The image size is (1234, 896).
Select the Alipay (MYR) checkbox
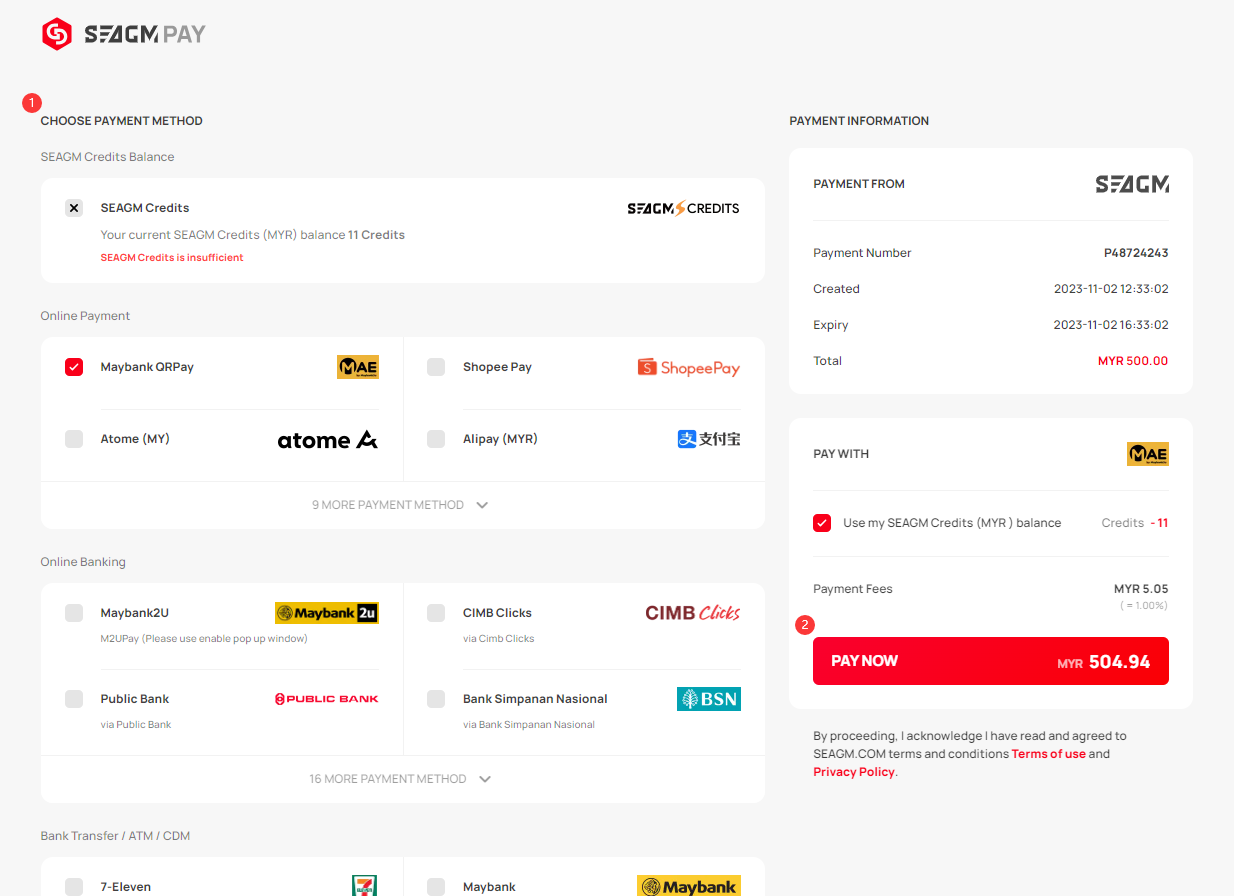click(x=436, y=439)
